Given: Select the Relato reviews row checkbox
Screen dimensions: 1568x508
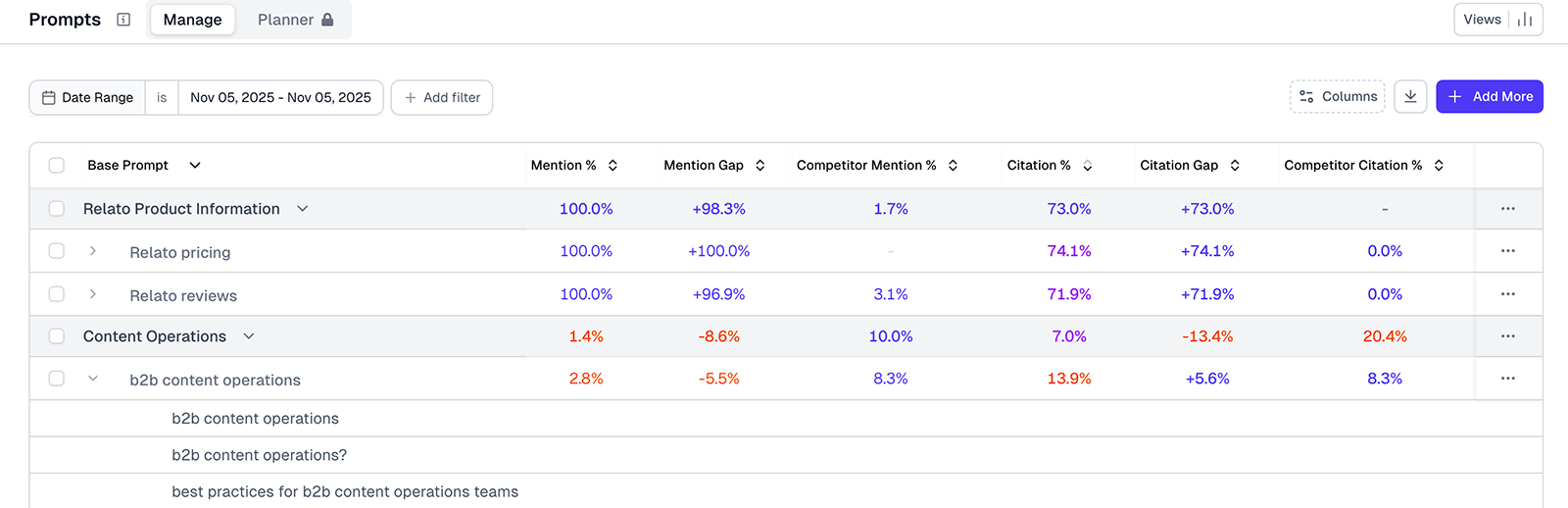Looking at the screenshot, I should click(57, 294).
